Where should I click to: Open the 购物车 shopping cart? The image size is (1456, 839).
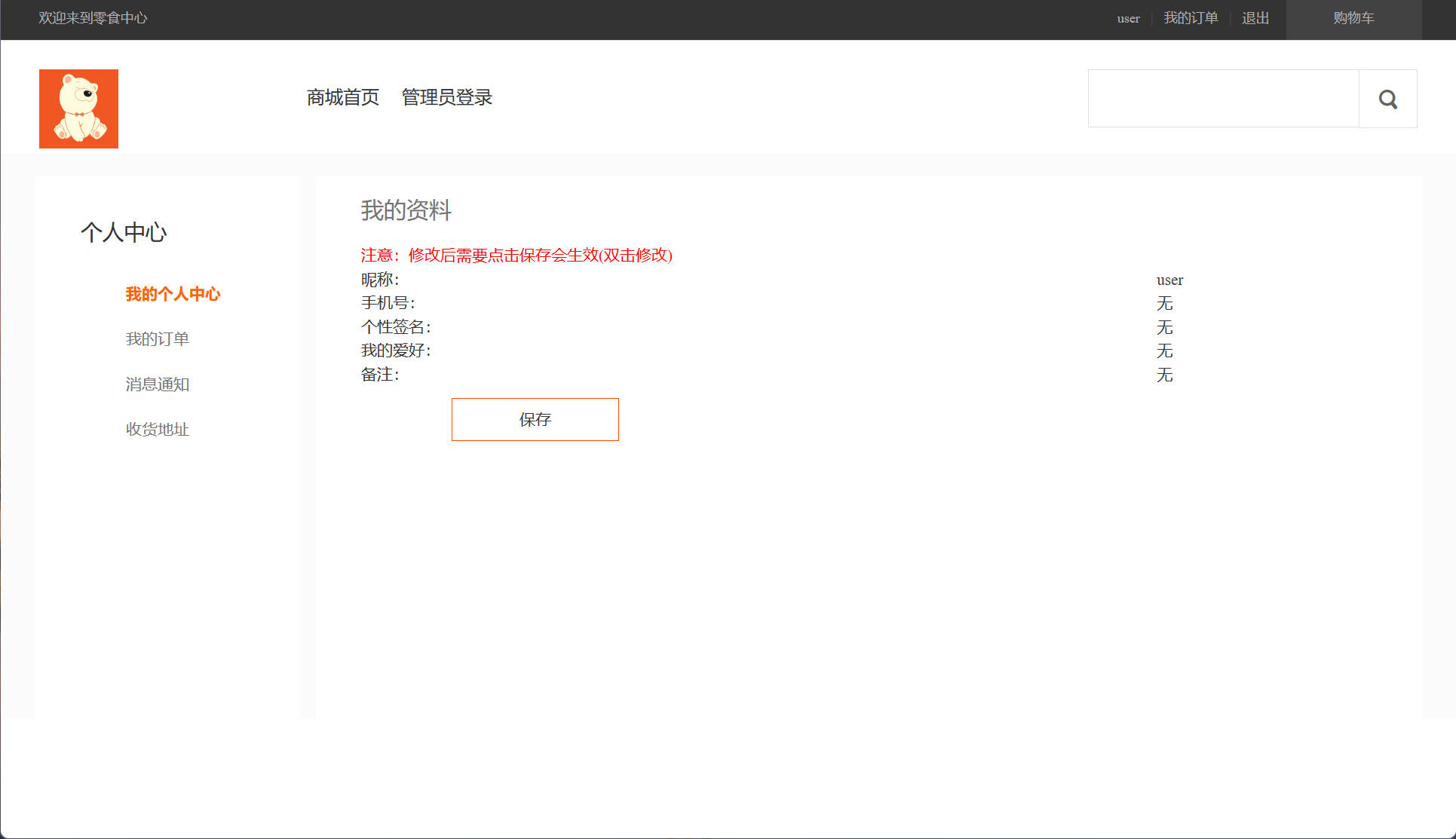(1353, 18)
